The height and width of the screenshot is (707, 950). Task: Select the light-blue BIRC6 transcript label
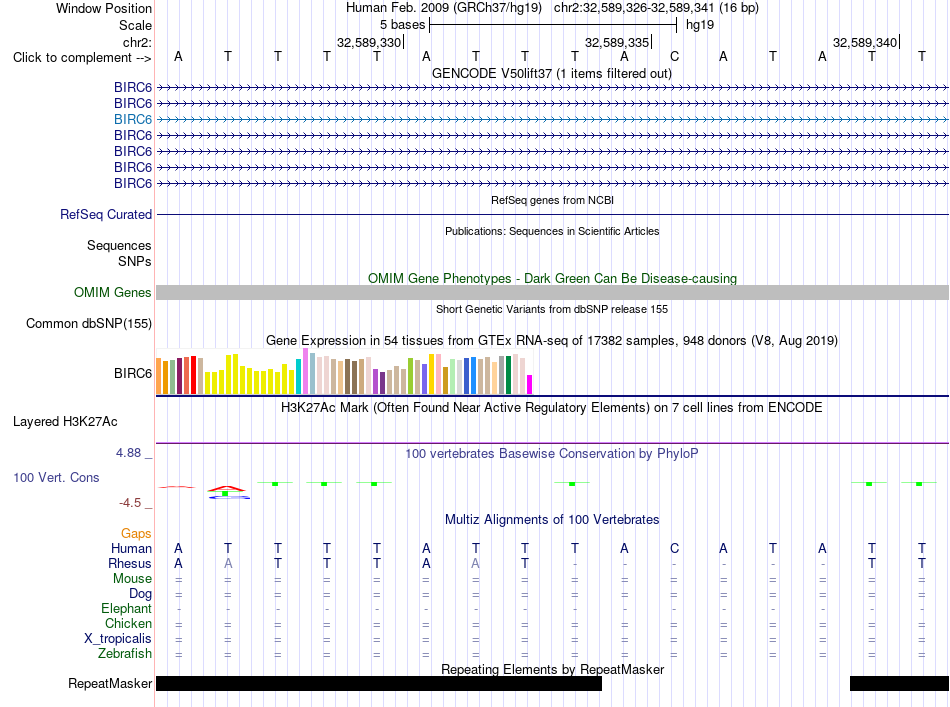point(133,119)
